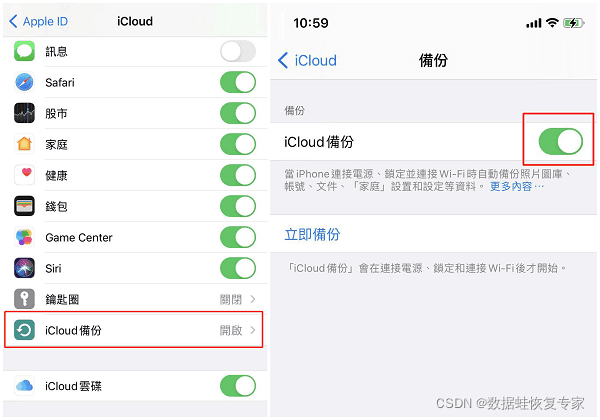
Task: Tap the Stocks (股市) app icon
Action: click(24, 113)
